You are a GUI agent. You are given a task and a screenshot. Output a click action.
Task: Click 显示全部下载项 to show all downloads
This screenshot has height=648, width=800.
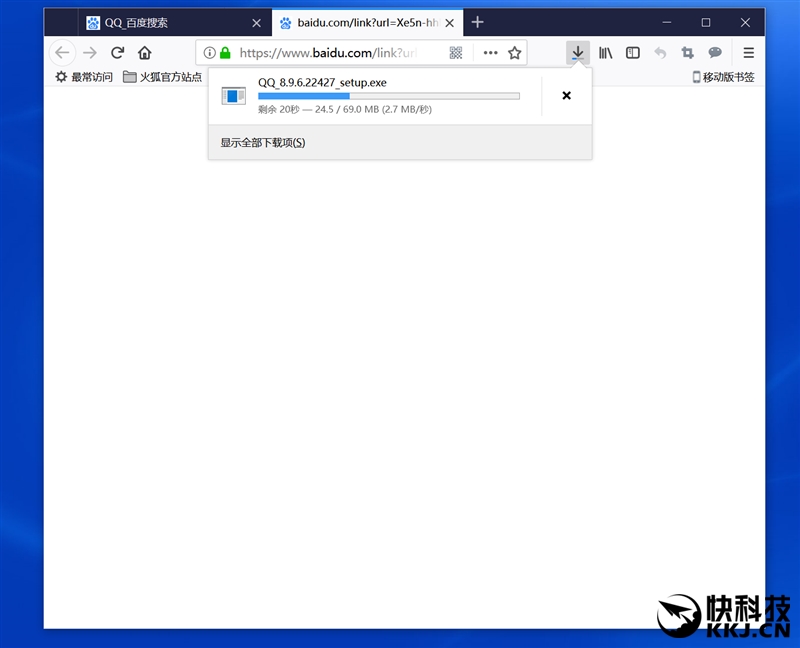tap(263, 143)
